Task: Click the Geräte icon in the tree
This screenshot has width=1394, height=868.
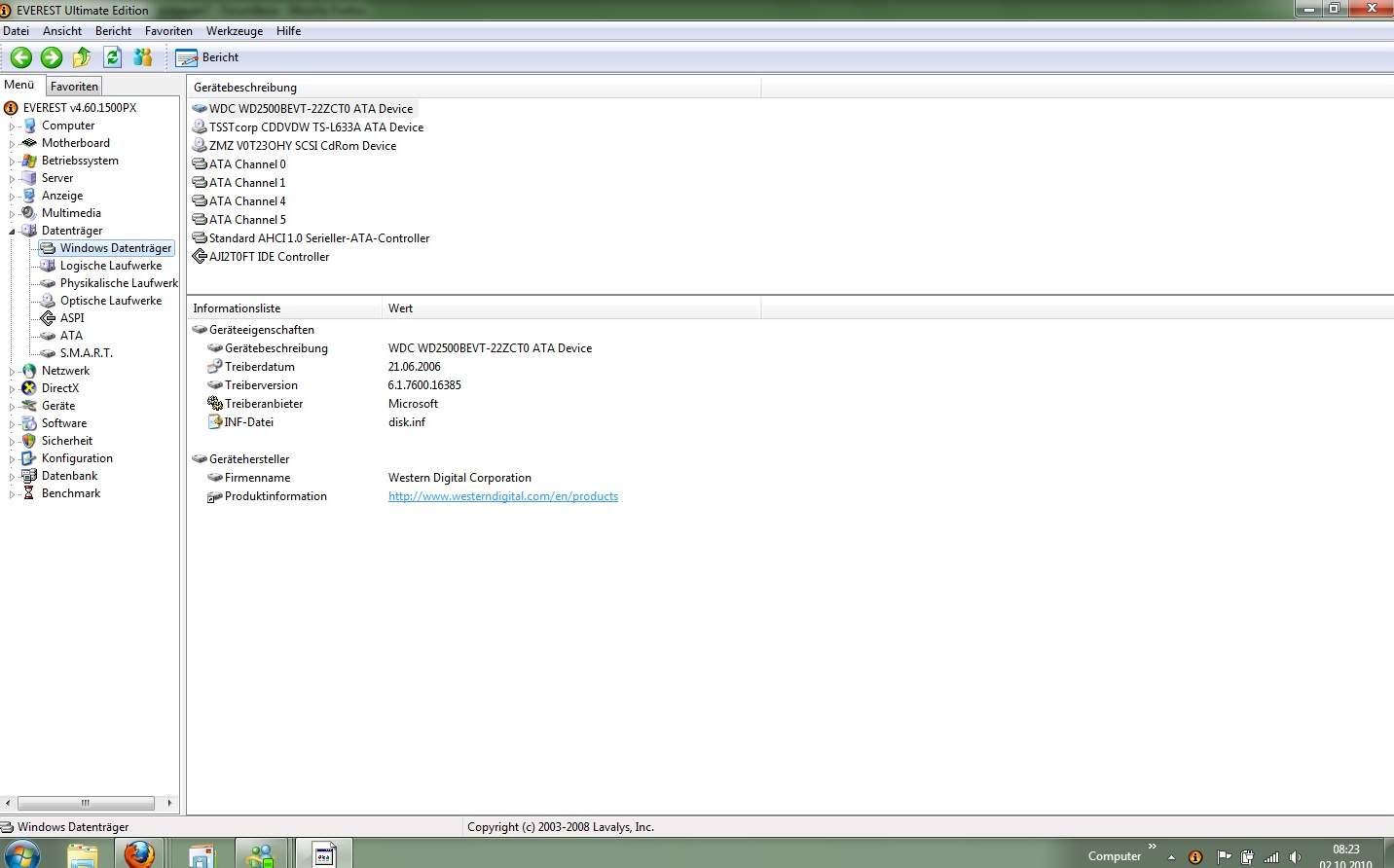Action: pos(29,406)
